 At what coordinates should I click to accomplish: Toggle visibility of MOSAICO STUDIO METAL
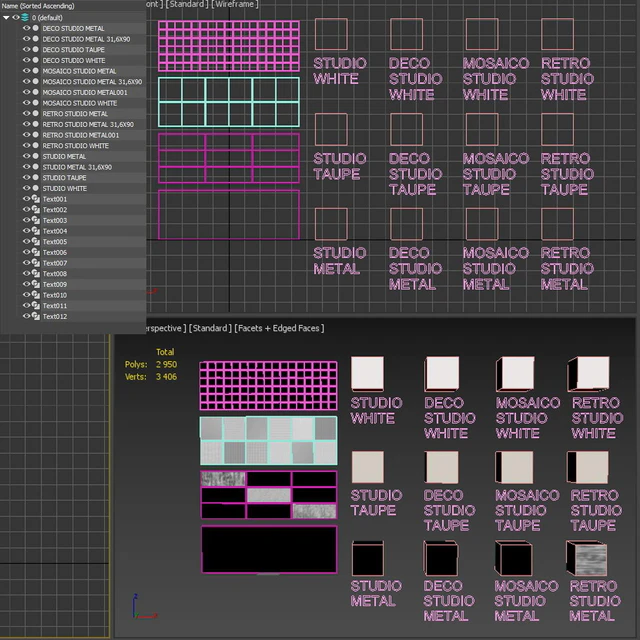pos(27,71)
